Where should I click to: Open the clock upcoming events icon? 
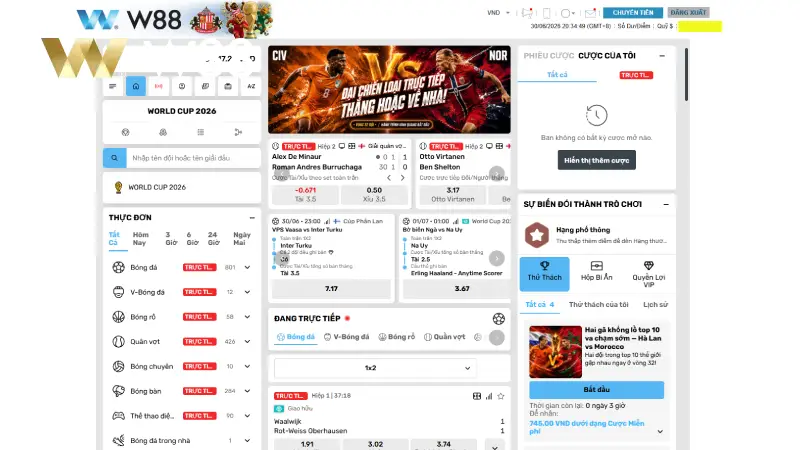tap(182, 86)
